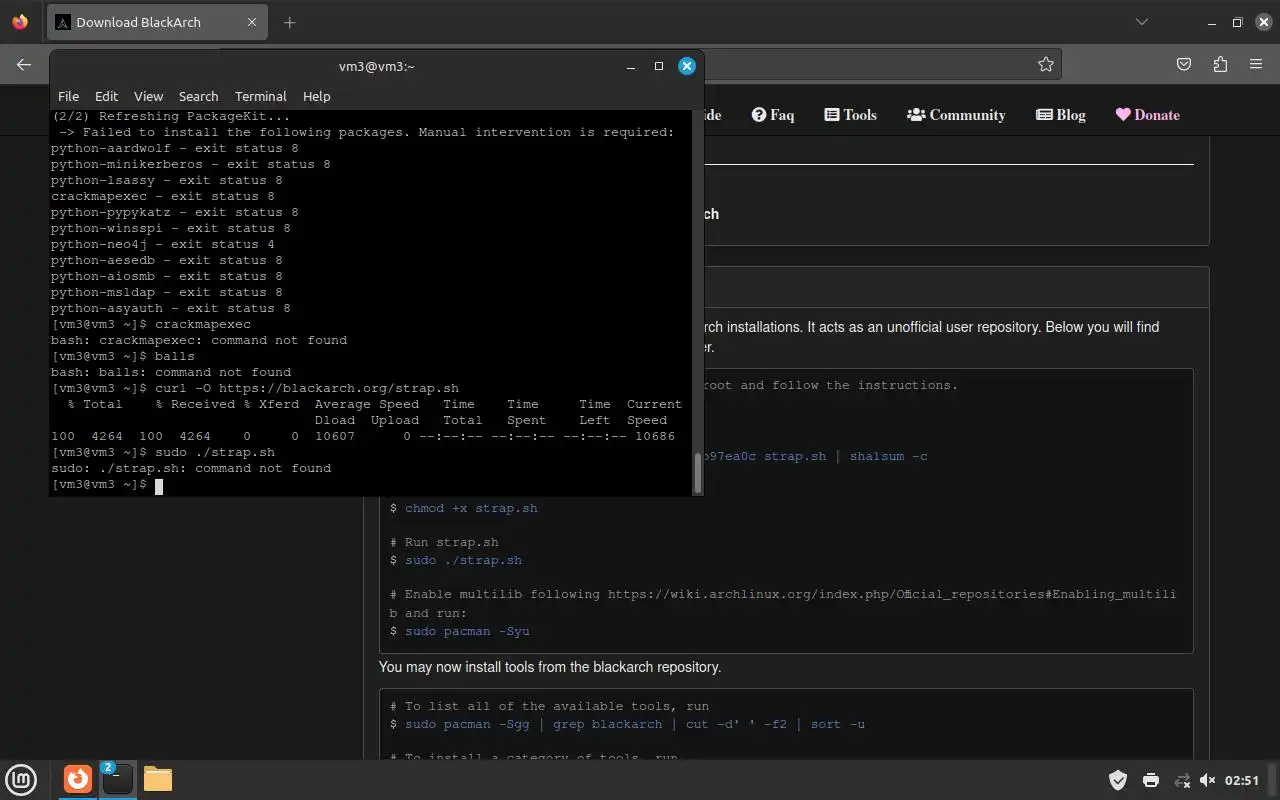Bookmark this page with star icon
The height and width of the screenshot is (800, 1280).
(x=1046, y=64)
